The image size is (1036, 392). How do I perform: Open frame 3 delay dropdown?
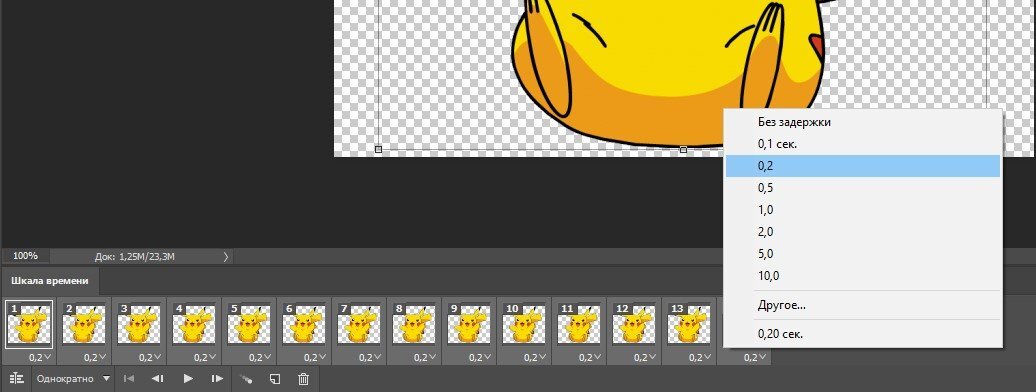[150, 358]
